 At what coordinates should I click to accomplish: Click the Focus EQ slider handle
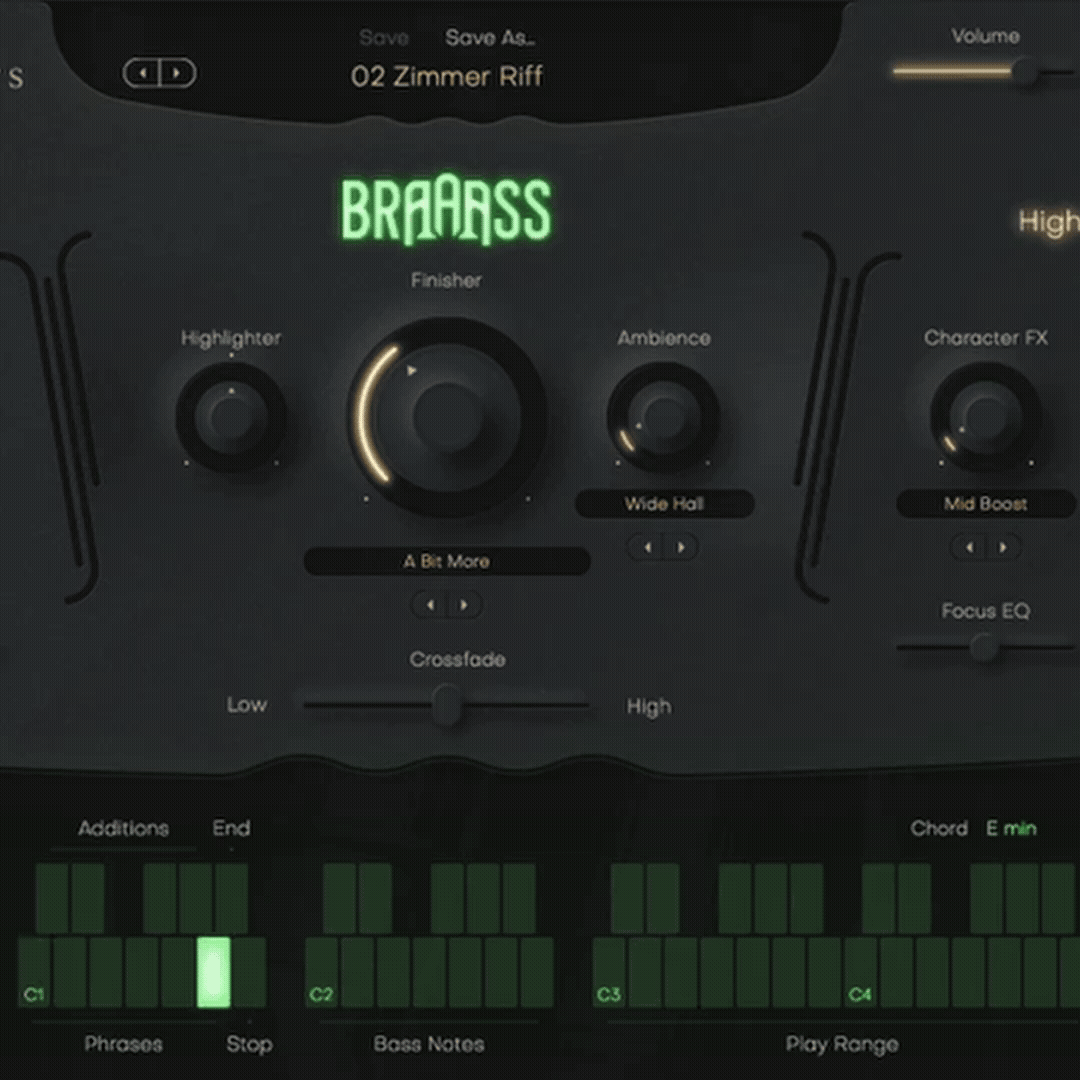pos(983,647)
